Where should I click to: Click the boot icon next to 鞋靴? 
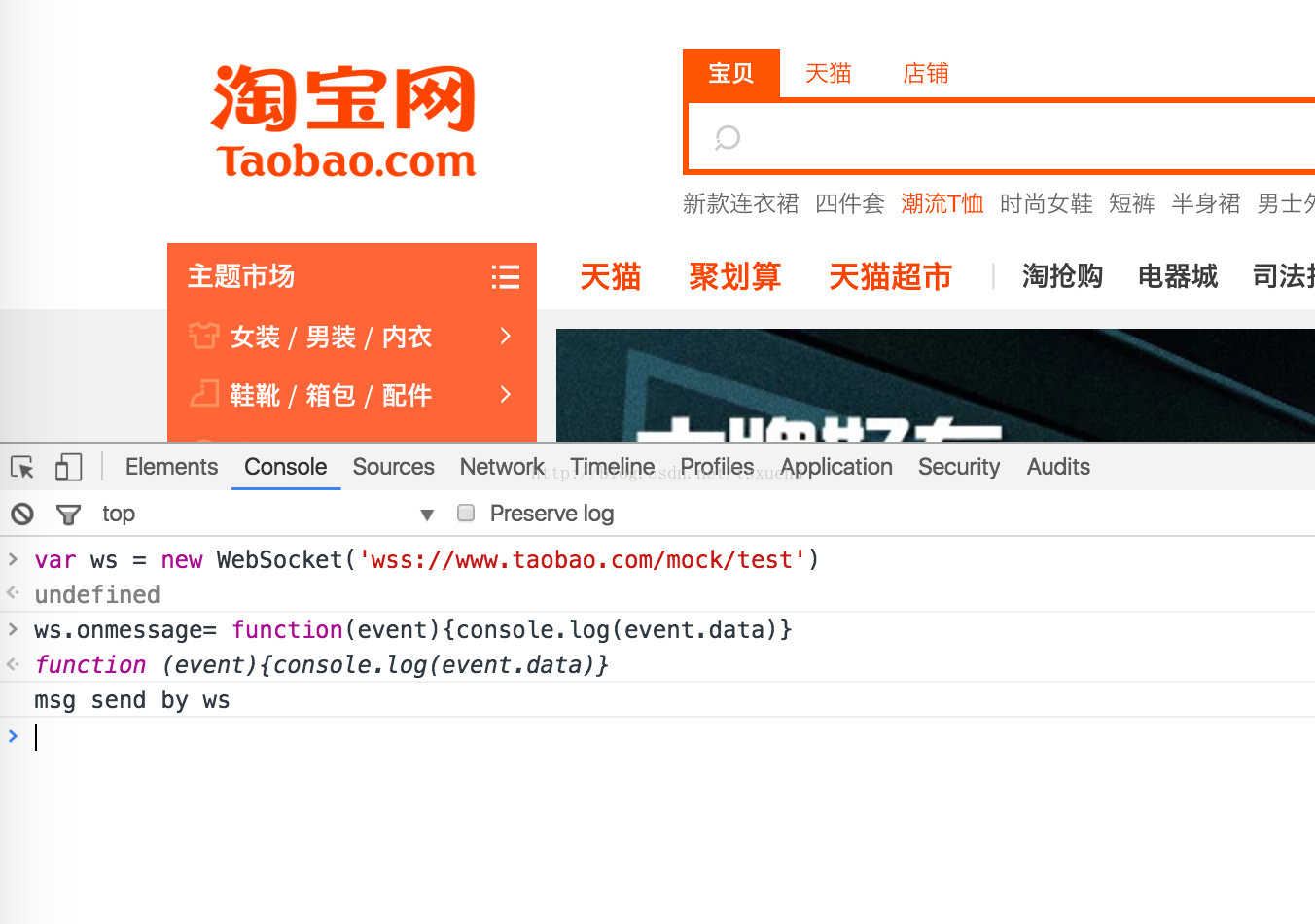point(203,394)
